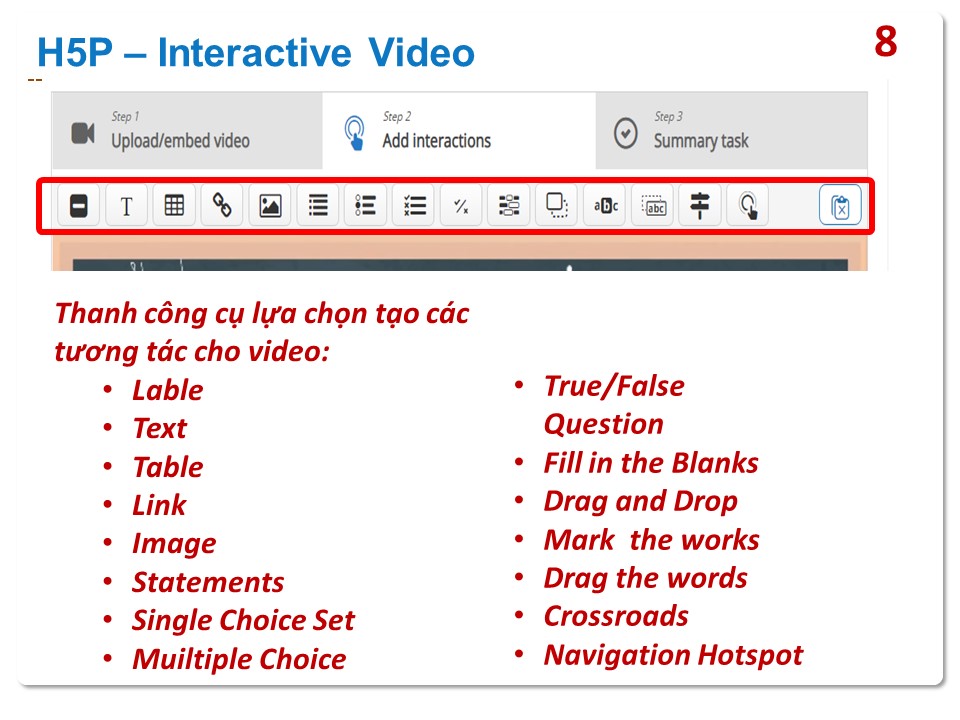Pick the Multiple Choice checklist icon
The height and width of the screenshot is (720, 960).
(414, 206)
